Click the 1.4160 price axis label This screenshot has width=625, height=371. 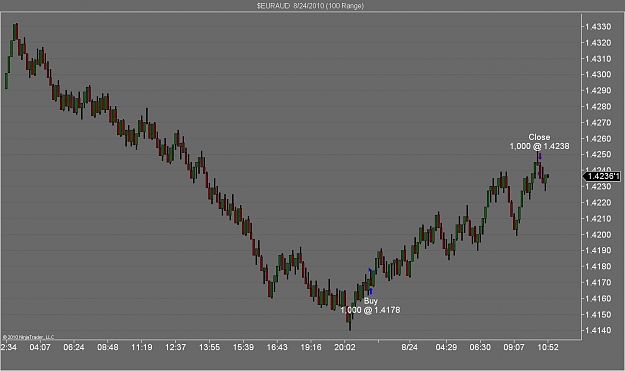597,298
